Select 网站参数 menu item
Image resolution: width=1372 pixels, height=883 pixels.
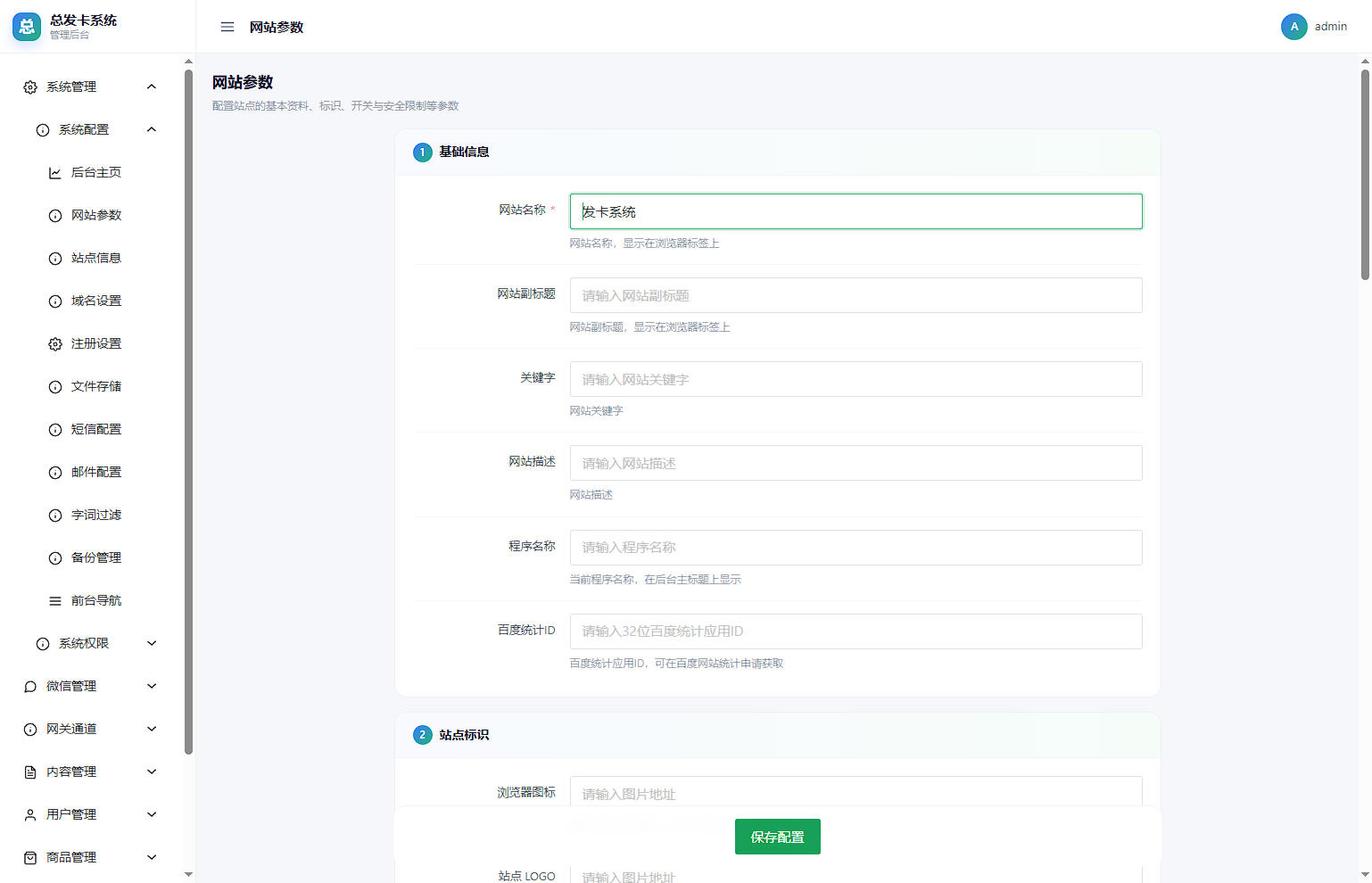tap(96, 215)
